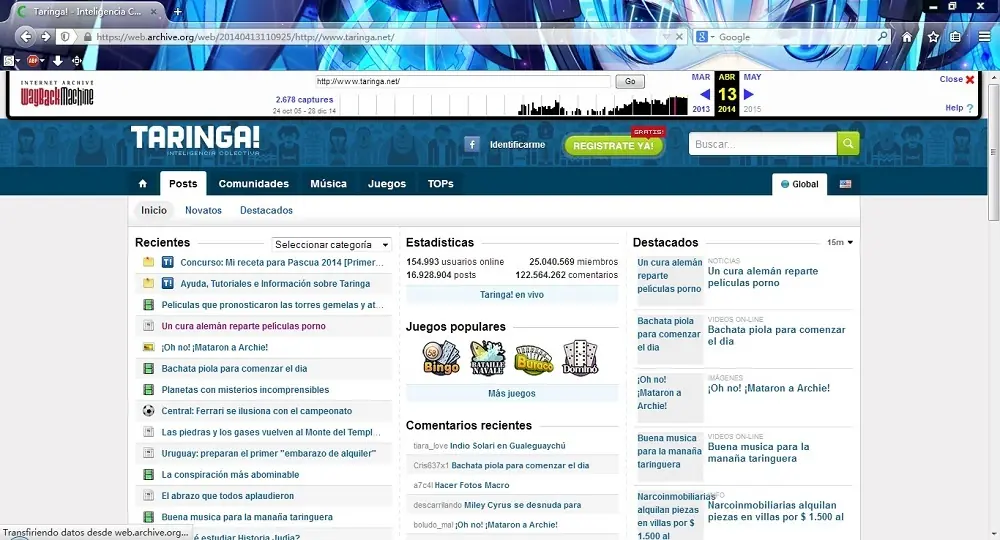The image size is (1000, 540).
Task: Click the Google search magnifier icon
Action: (883, 37)
